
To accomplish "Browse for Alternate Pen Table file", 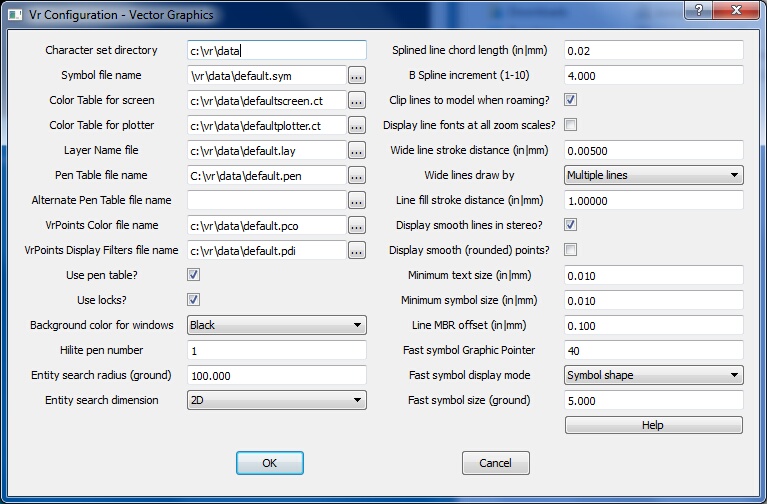I will coord(357,201).
